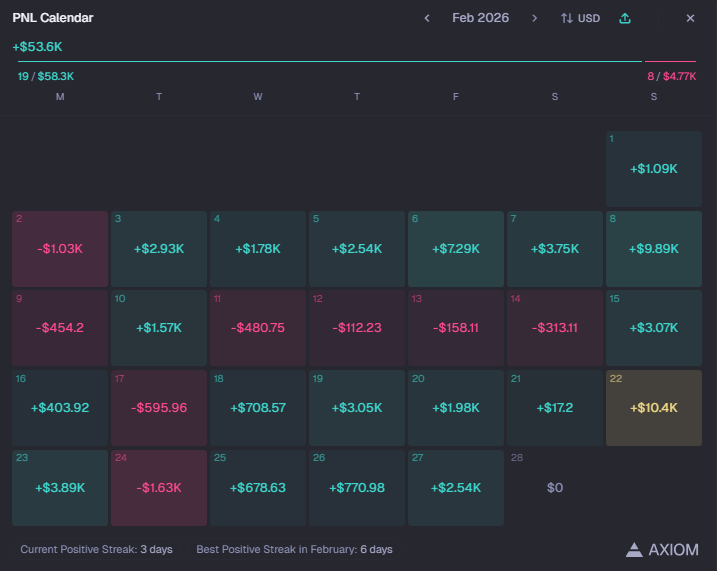Screen dimensions: 717x571
Task: Select day 7 cell showing +$3.75K
Action: click(555, 249)
